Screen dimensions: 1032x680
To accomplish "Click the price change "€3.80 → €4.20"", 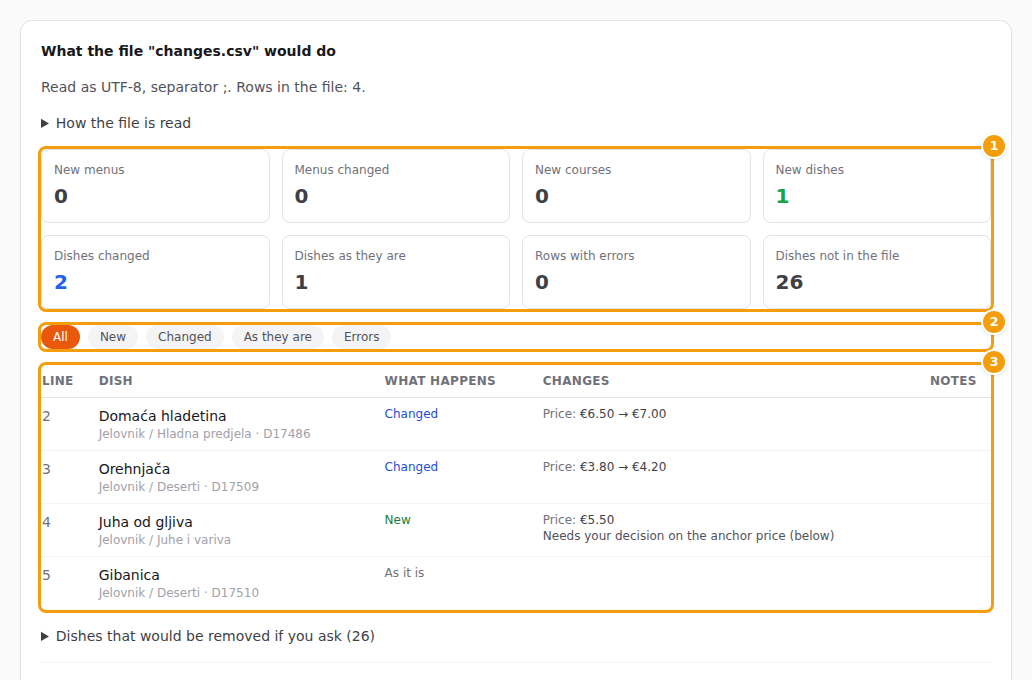I will 623,467.
